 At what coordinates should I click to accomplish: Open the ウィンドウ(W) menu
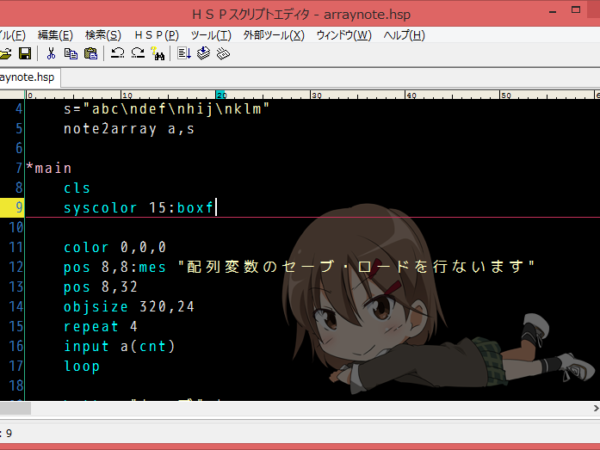pyautogui.click(x=344, y=36)
